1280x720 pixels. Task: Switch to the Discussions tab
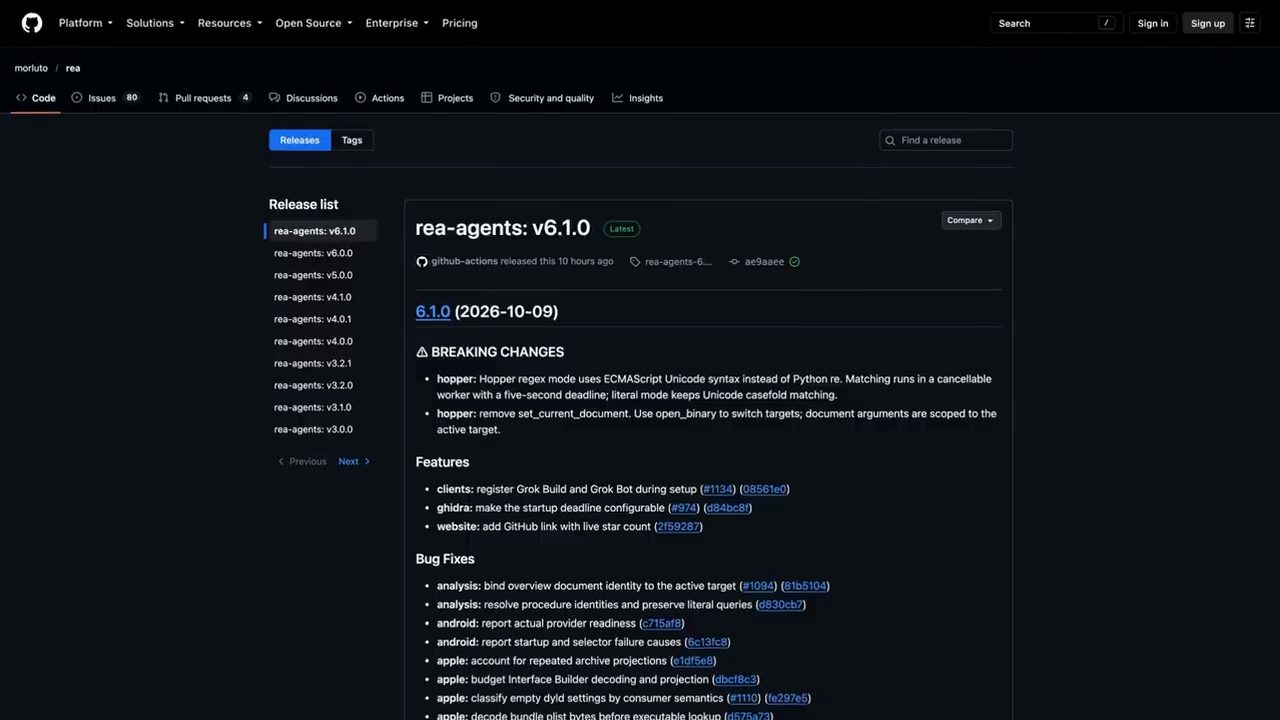pos(304,98)
